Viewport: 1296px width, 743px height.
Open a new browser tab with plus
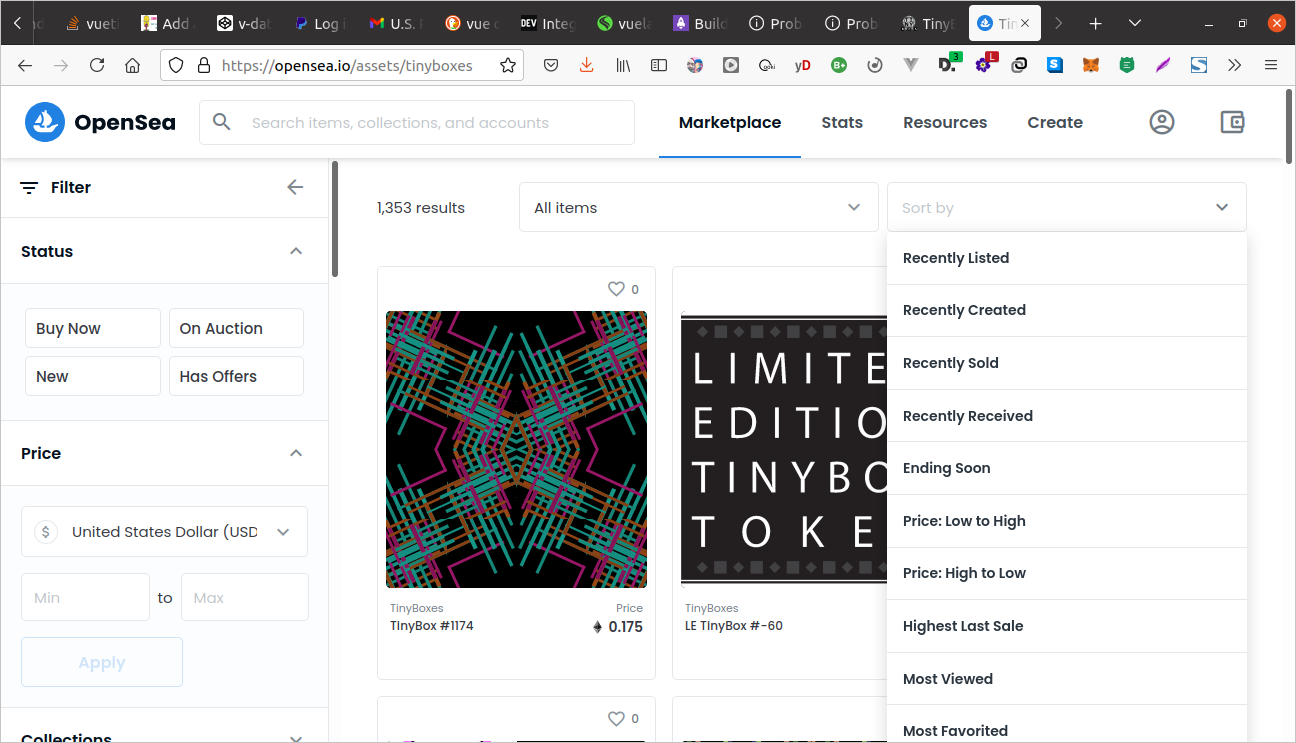(1096, 23)
